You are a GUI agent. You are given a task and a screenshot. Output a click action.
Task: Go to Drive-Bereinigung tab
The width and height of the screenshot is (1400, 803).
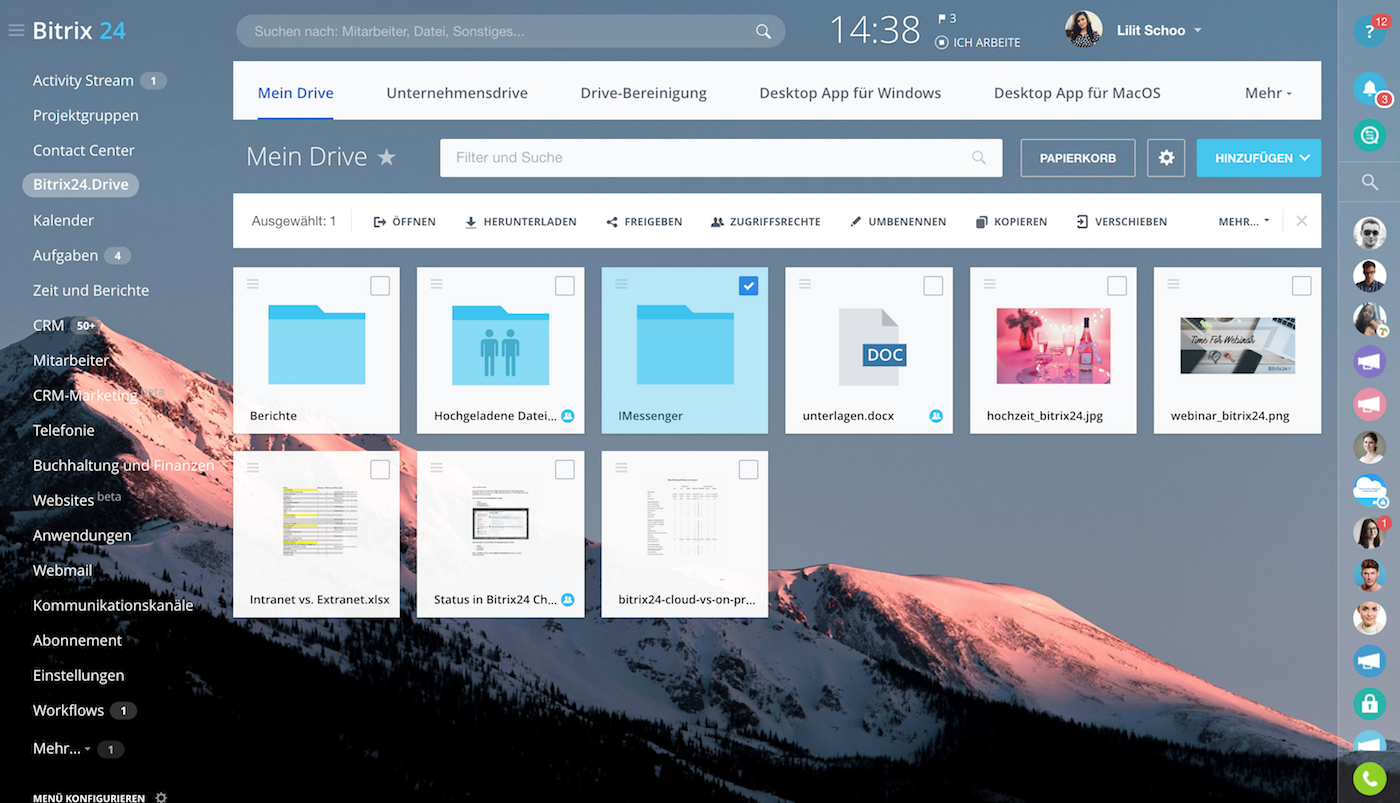(643, 93)
